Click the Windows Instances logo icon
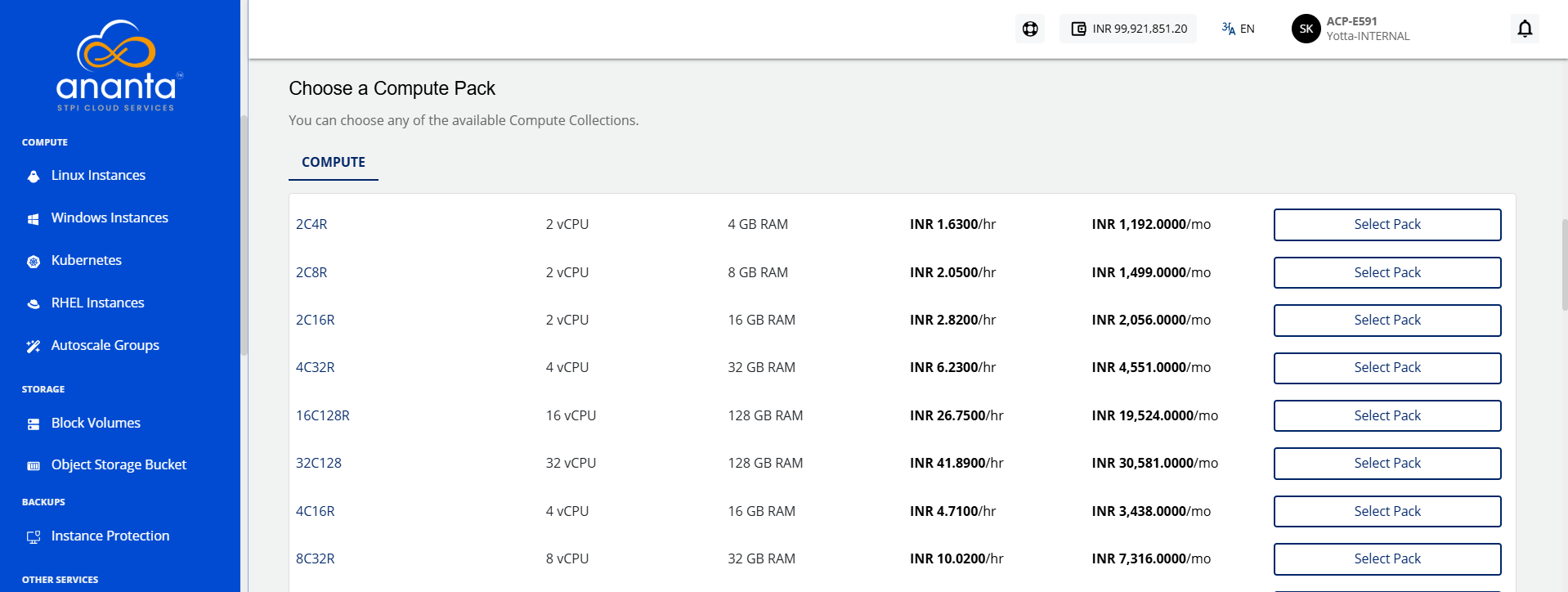Viewport: 1568px width, 592px height. [34, 218]
